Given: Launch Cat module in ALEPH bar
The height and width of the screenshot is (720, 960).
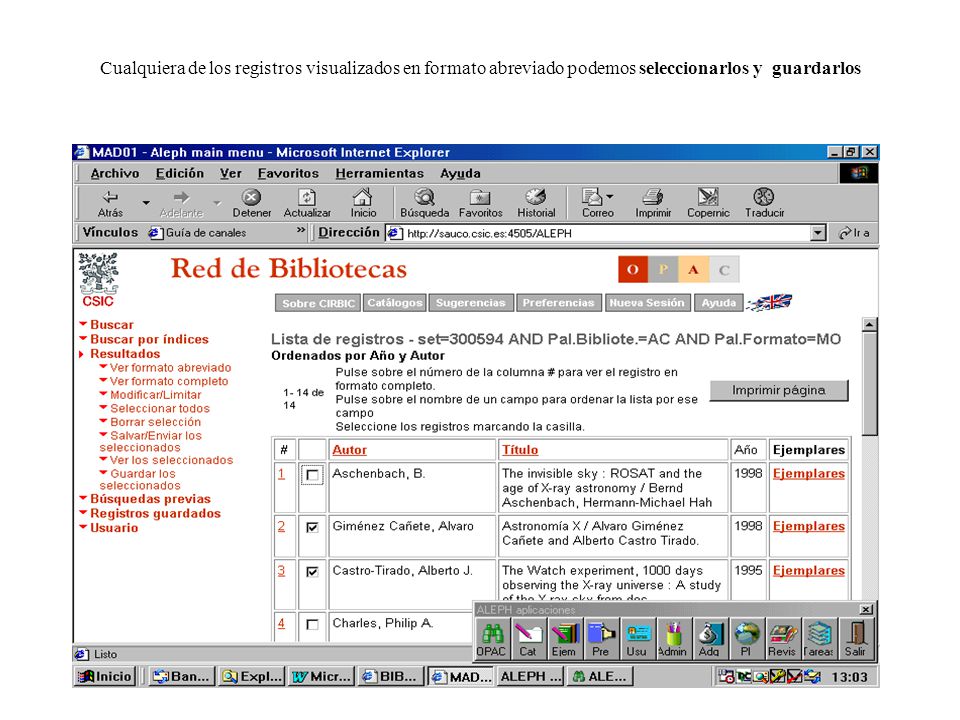Looking at the screenshot, I should [528, 639].
